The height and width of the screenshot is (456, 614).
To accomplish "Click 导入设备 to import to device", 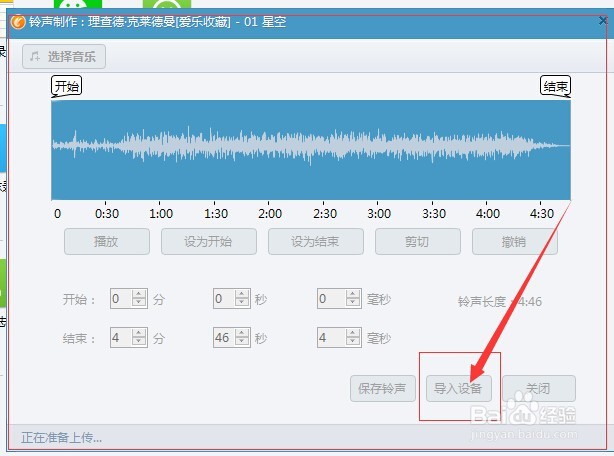I will click(459, 388).
